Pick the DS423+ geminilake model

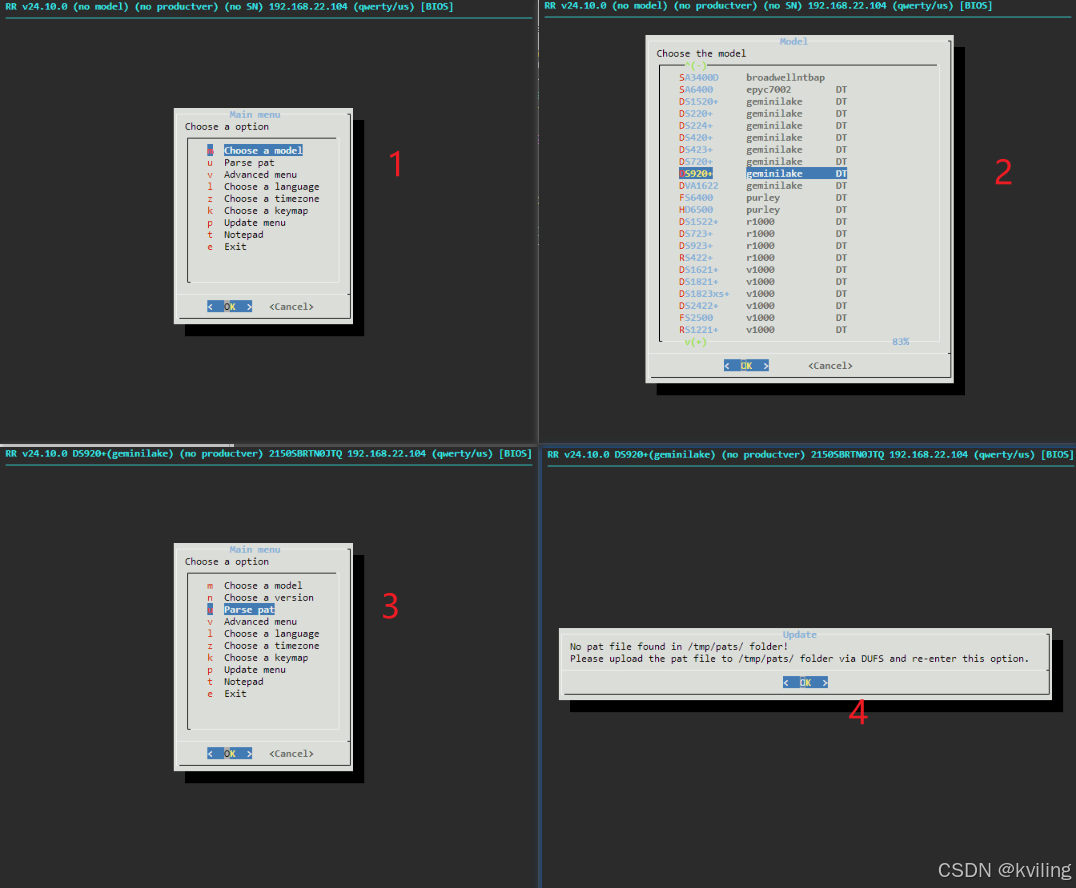click(762, 150)
